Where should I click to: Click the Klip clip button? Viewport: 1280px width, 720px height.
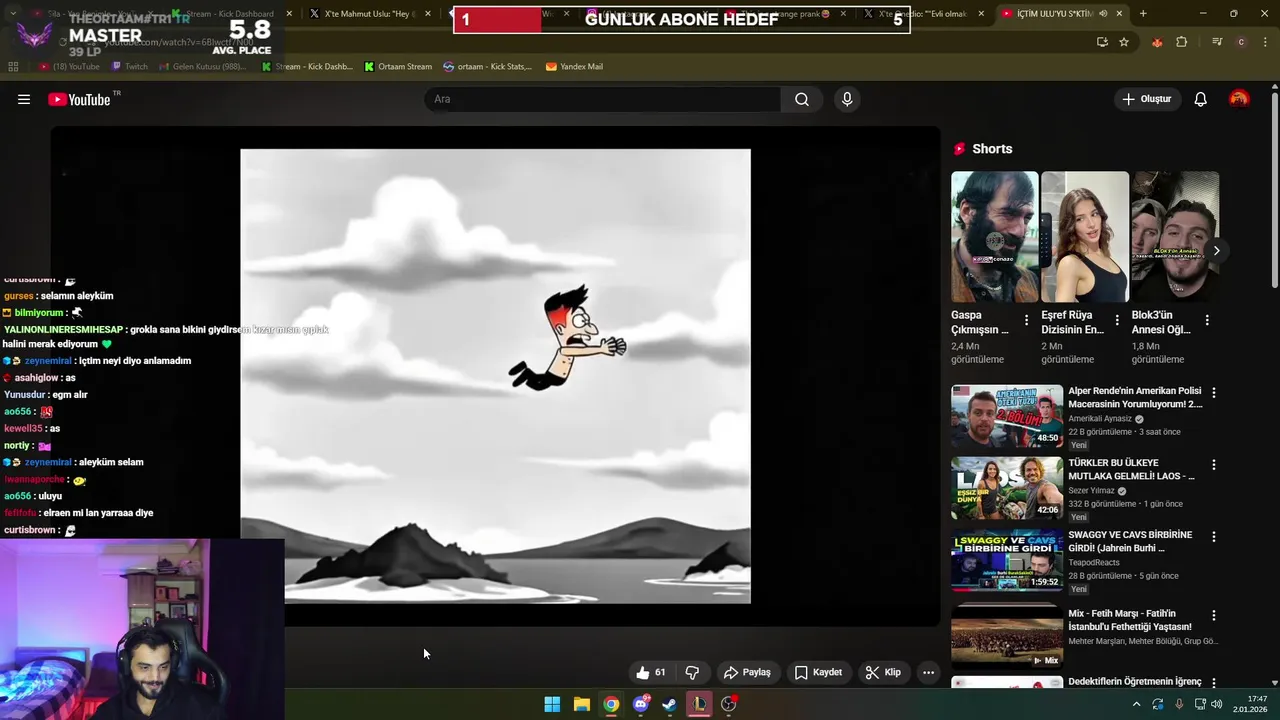point(883,672)
